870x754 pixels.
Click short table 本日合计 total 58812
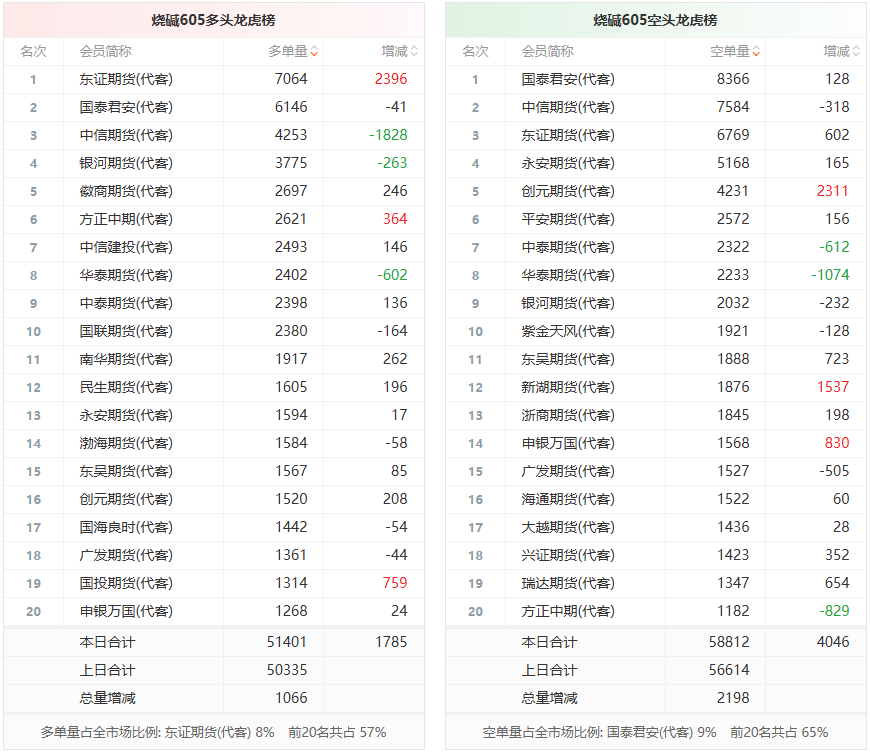[x=729, y=642]
